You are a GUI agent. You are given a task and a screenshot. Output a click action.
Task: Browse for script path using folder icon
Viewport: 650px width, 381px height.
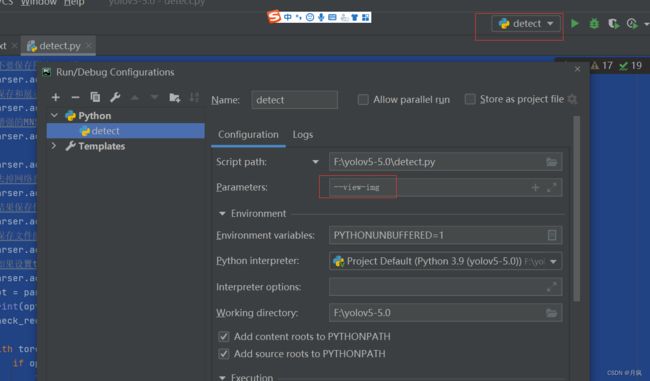click(551, 162)
